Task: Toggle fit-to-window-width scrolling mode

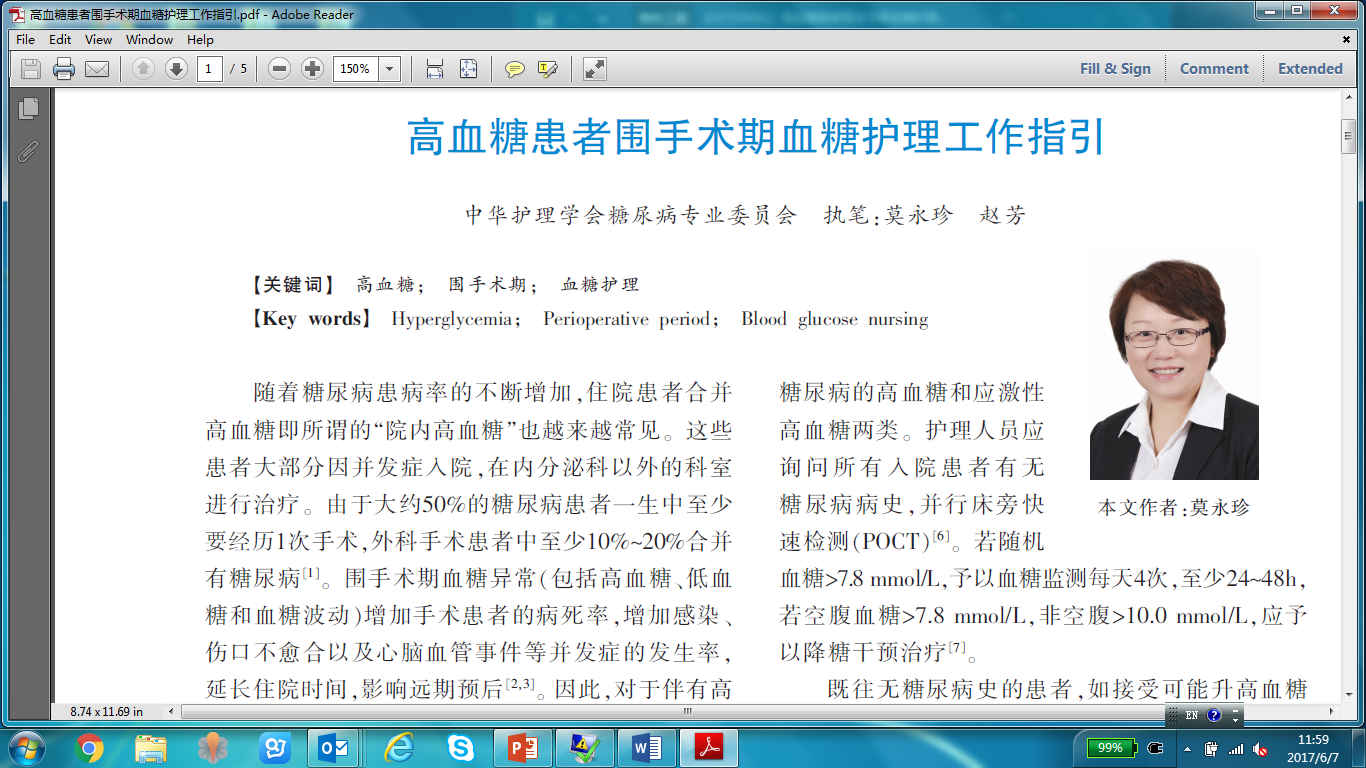Action: tap(435, 69)
